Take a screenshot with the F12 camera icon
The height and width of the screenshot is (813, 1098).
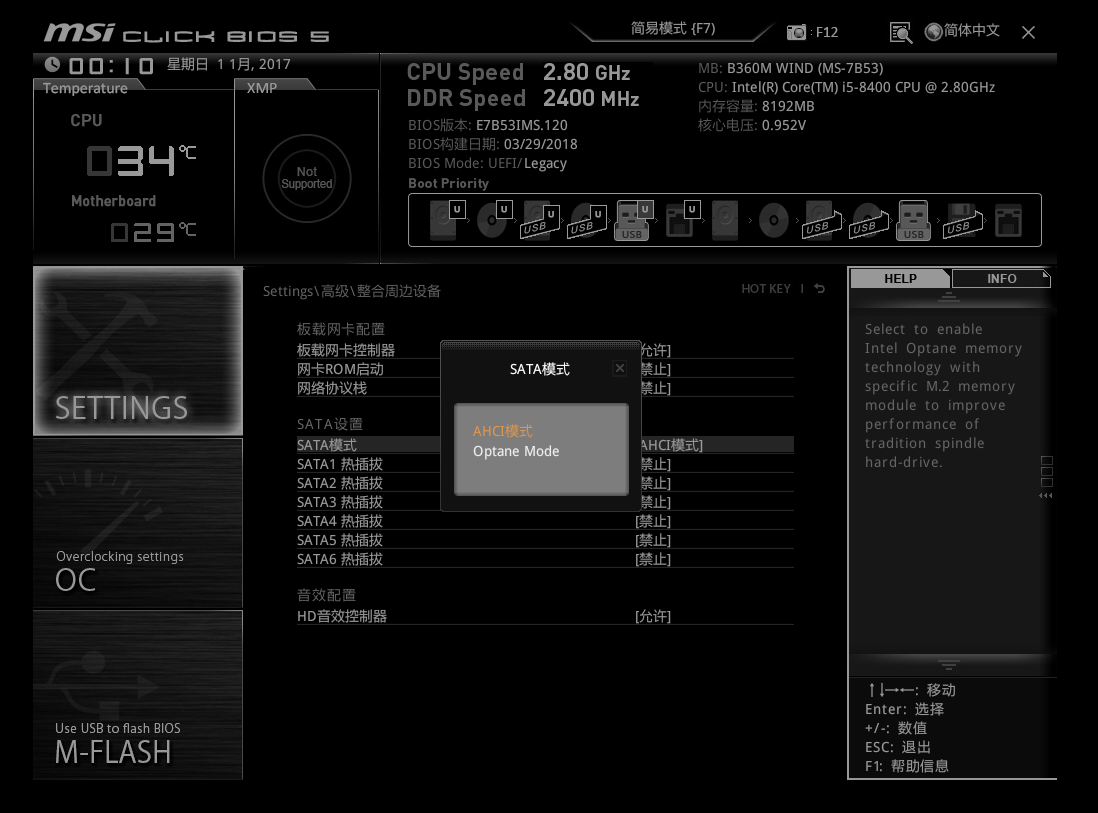pyautogui.click(x=796, y=32)
